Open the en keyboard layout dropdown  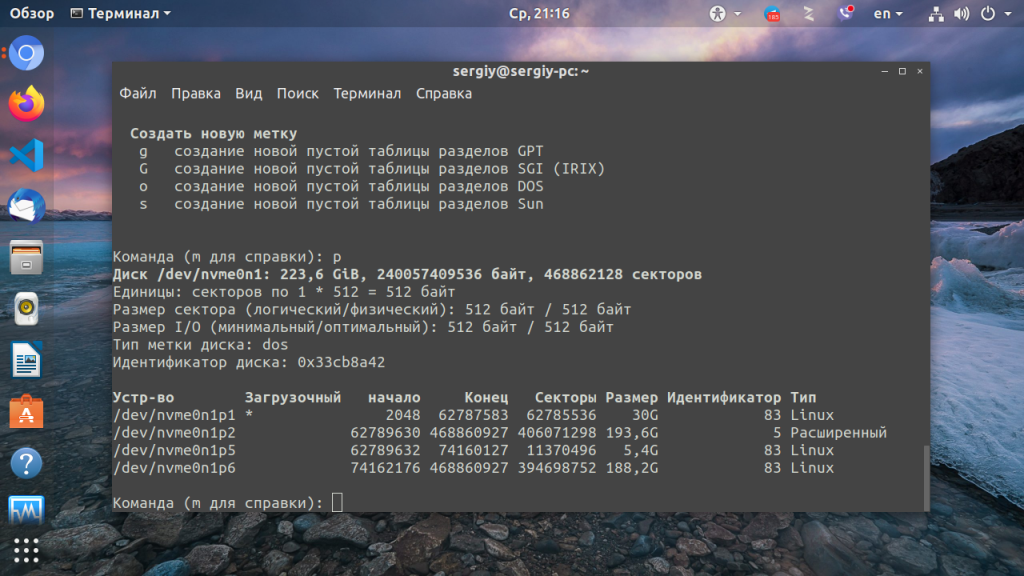(x=887, y=14)
